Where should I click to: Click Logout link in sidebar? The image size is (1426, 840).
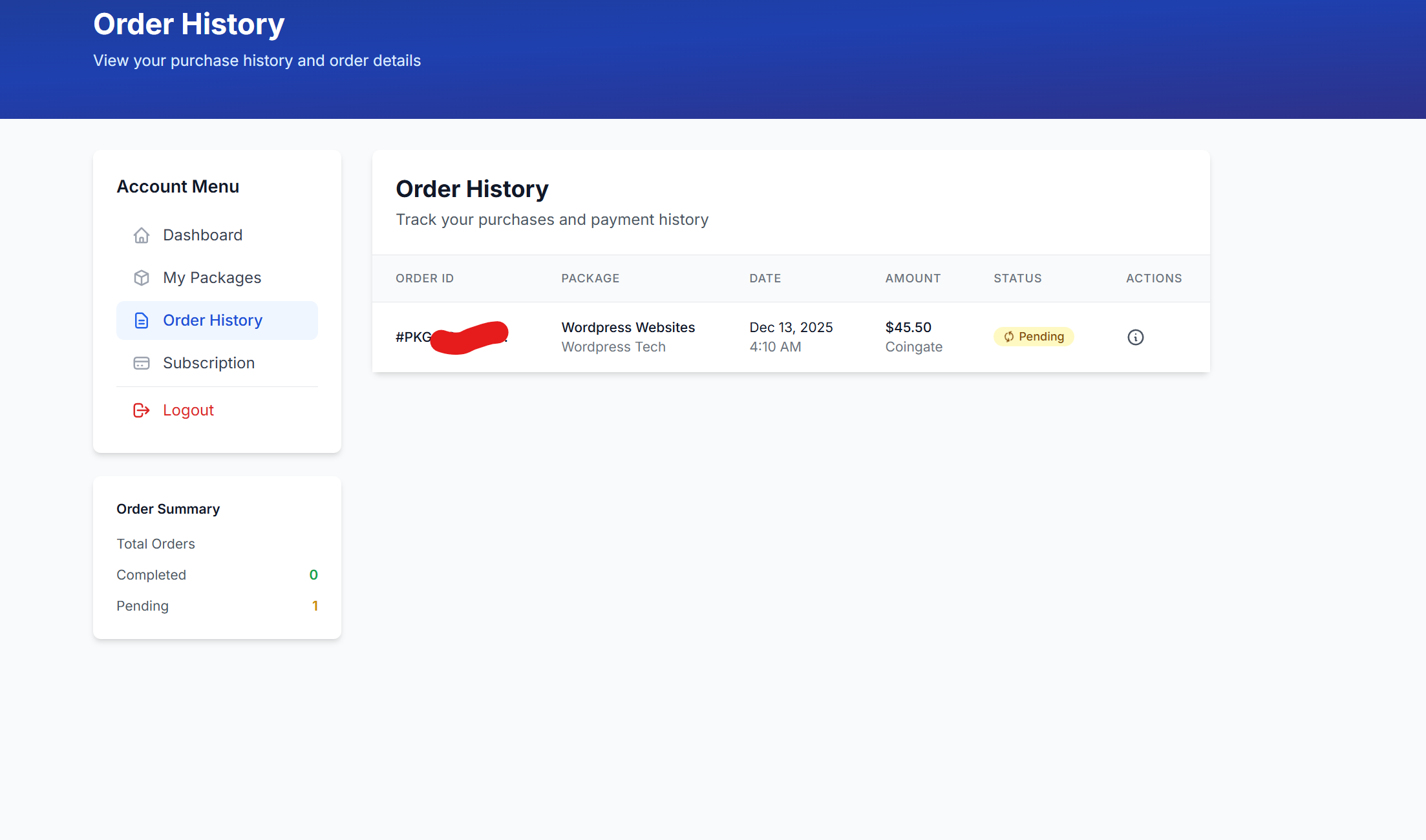[x=217, y=410]
